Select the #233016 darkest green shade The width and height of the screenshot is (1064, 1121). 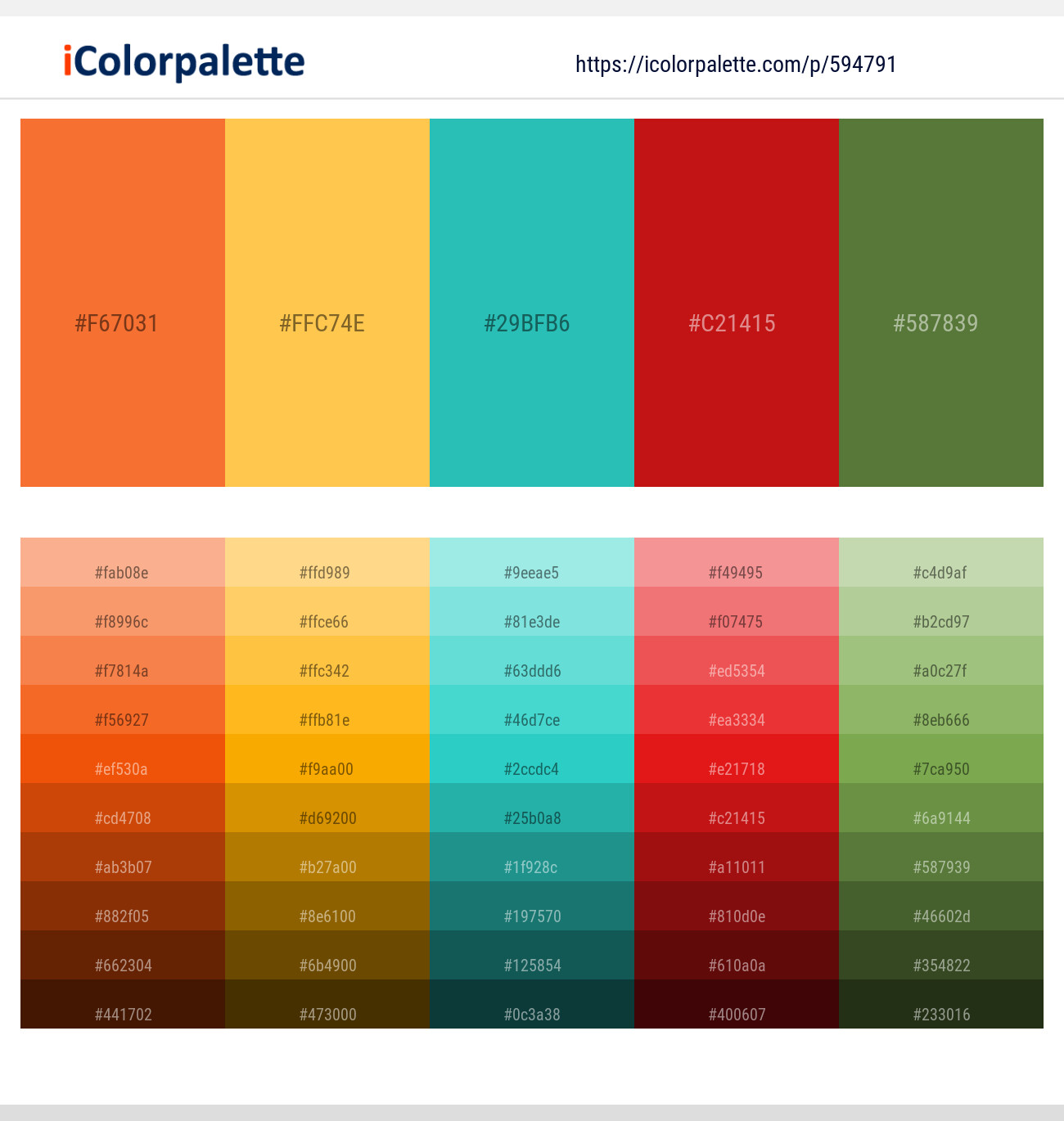[941, 1005]
